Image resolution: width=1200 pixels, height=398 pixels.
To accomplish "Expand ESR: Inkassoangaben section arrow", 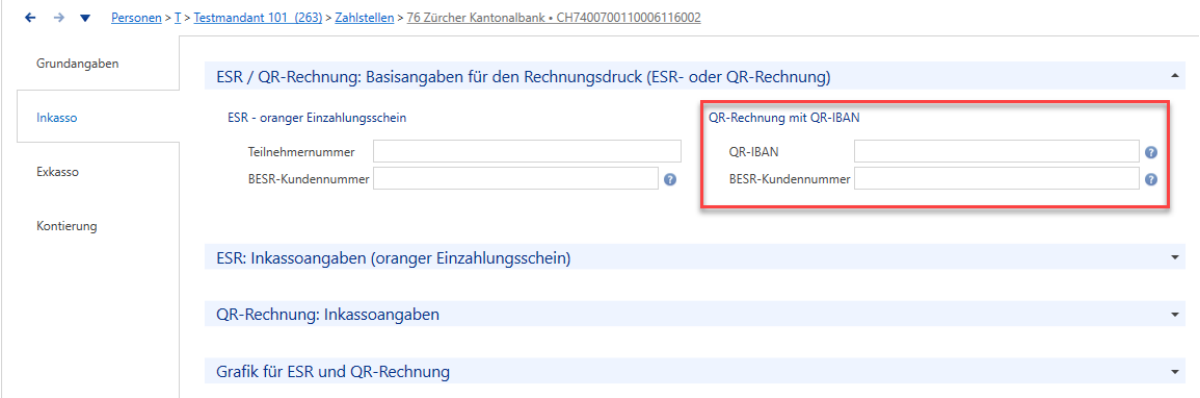I will 1174,258.
